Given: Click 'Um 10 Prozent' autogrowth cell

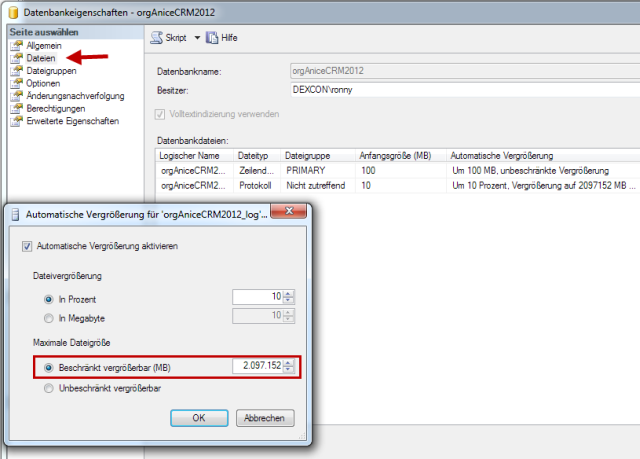Looking at the screenshot, I should click(x=543, y=186).
